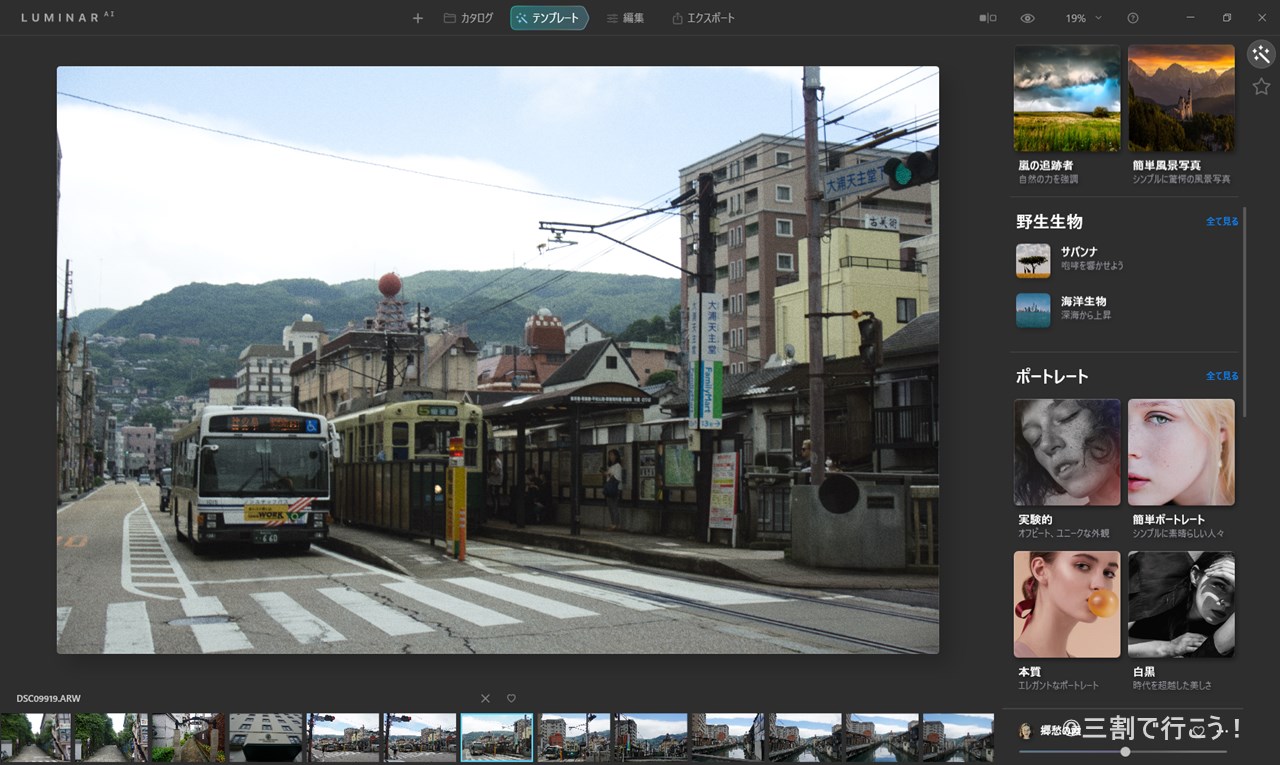Reject the photo with the X icon
Screen dimensions: 1280x765
(485, 698)
